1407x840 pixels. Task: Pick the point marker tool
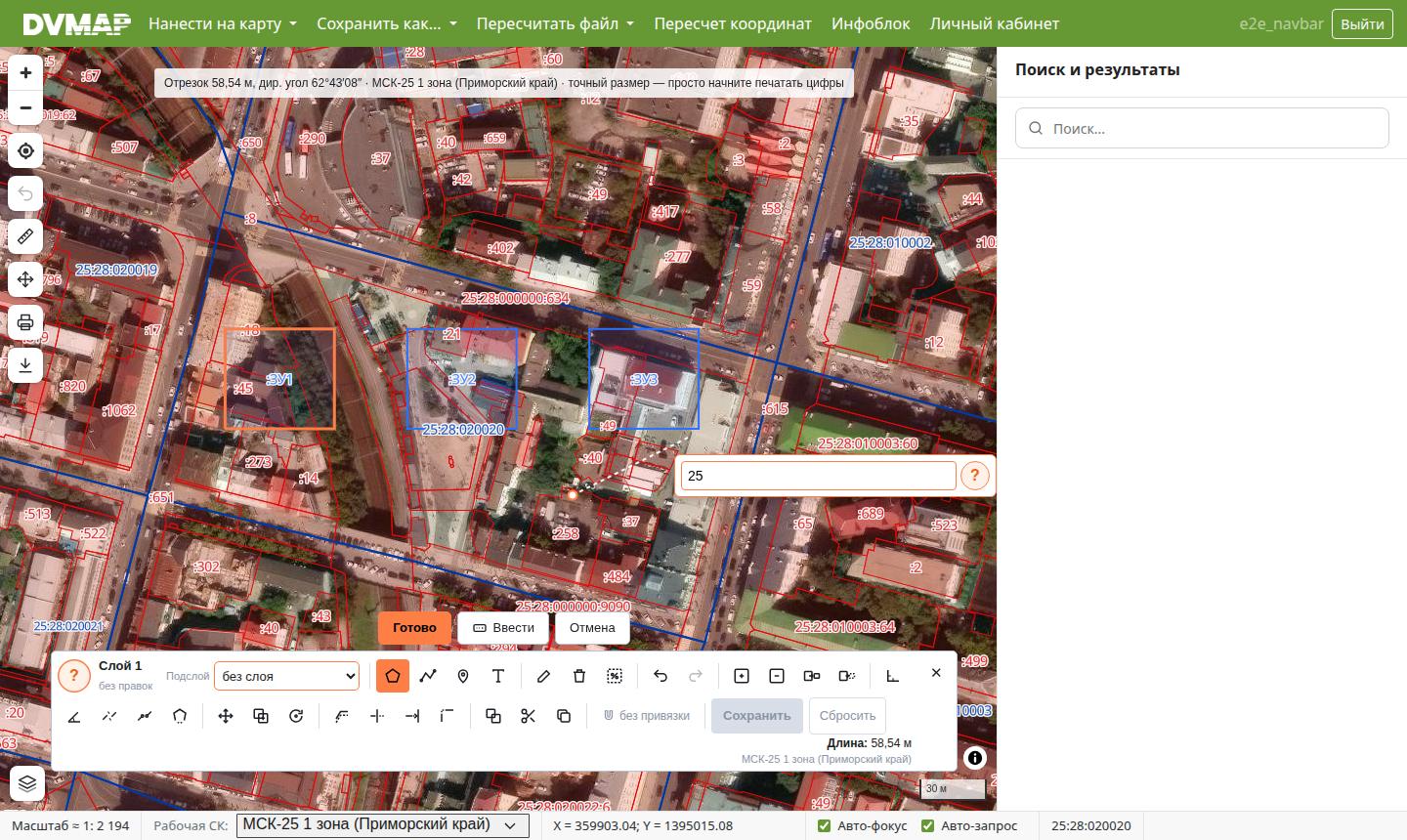[463, 676]
